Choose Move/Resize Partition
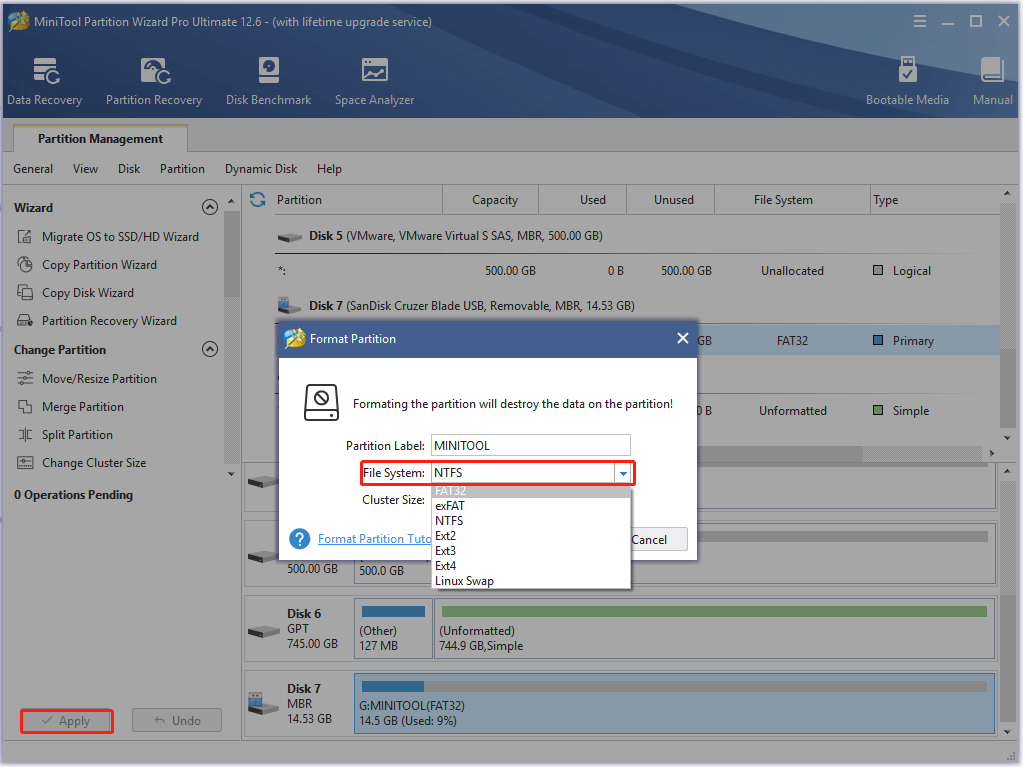The height and width of the screenshot is (768, 1025). tap(99, 378)
